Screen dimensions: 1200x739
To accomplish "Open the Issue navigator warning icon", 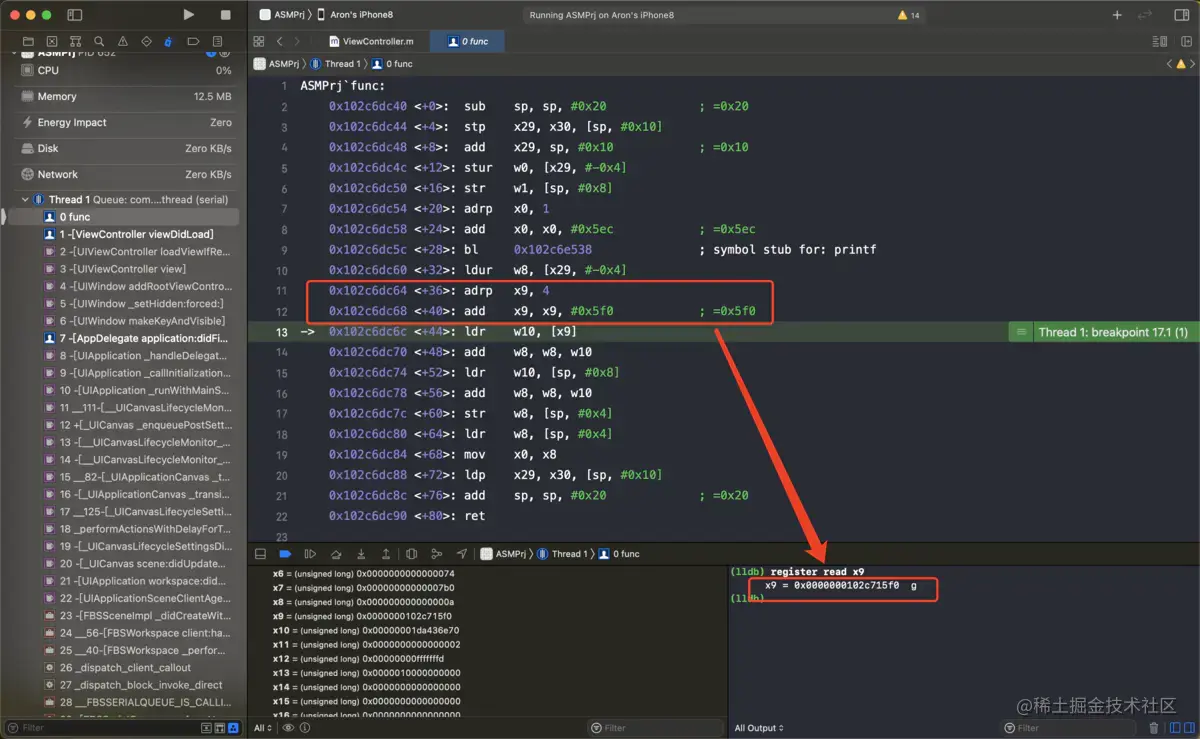I will pos(123,41).
